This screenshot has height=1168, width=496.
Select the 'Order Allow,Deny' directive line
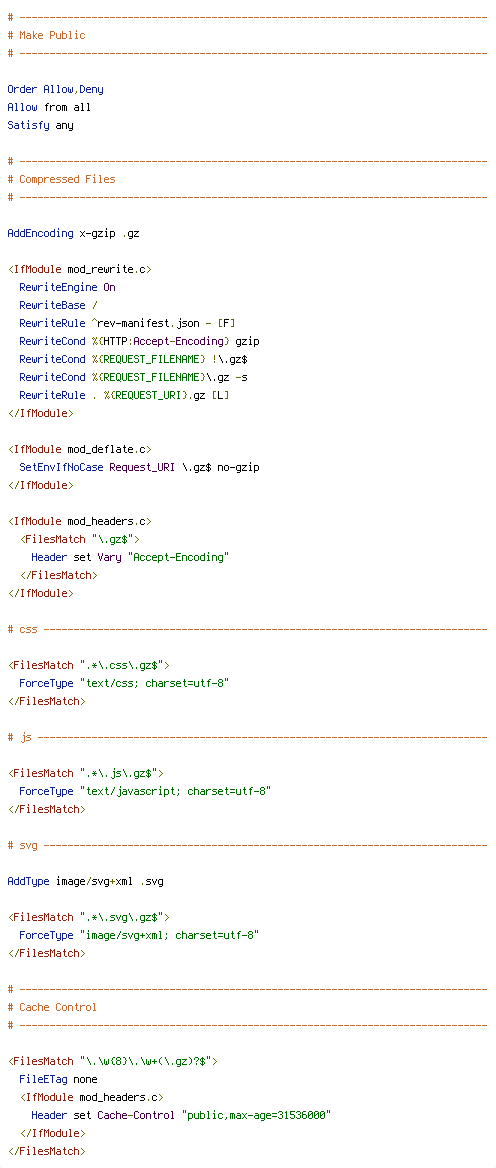point(56,89)
